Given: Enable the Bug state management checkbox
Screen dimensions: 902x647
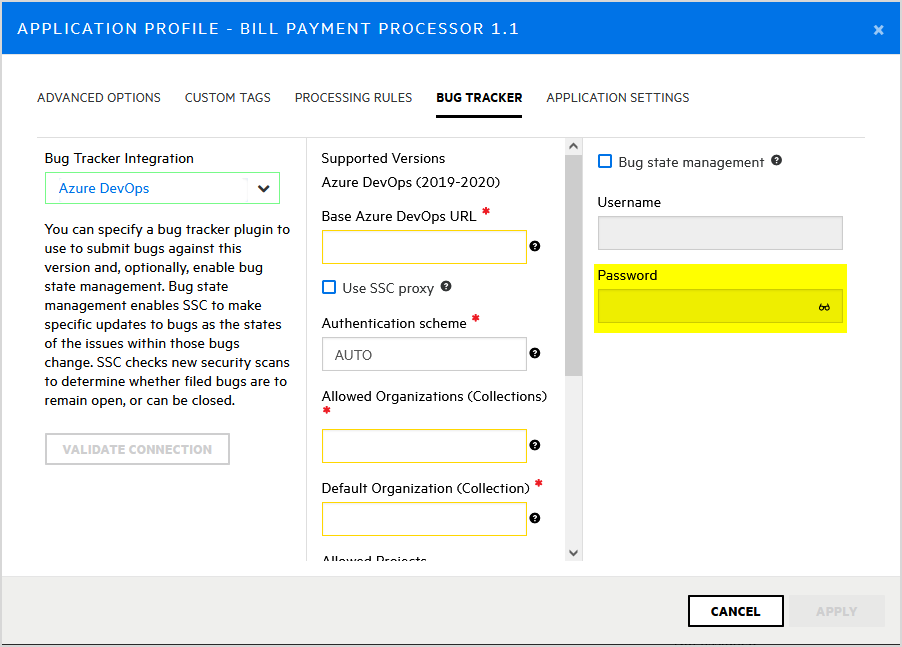Looking at the screenshot, I should 605,162.
